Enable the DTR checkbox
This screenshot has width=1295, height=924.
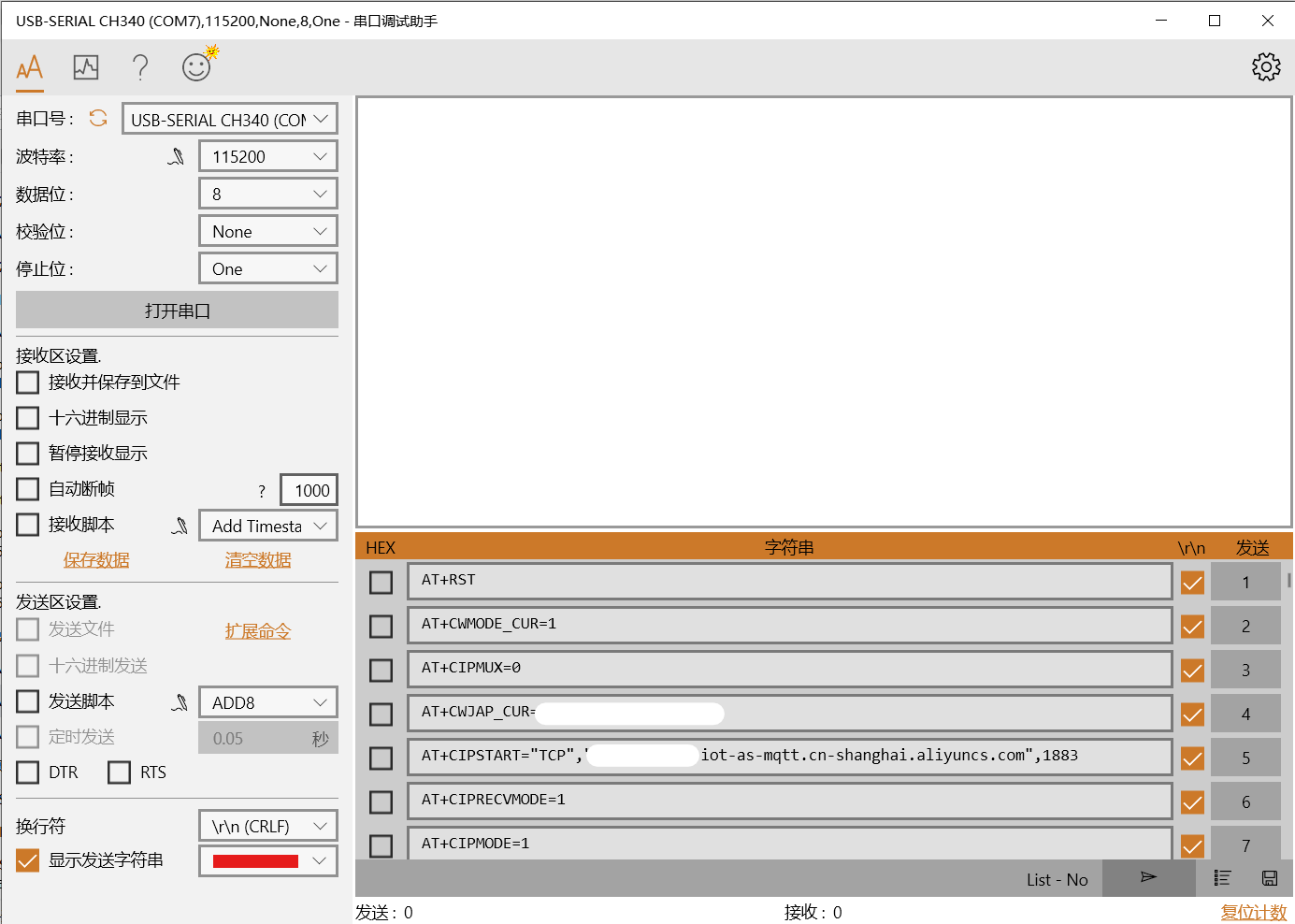(27, 772)
